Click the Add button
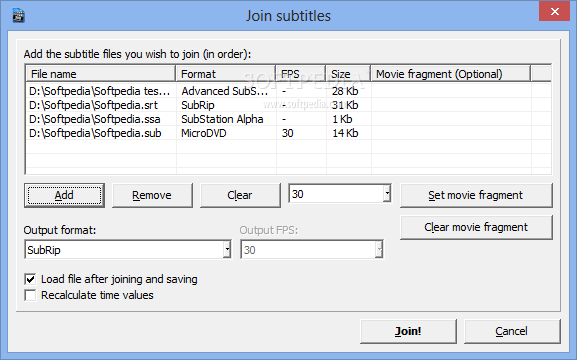The image size is (577, 360). 64,195
